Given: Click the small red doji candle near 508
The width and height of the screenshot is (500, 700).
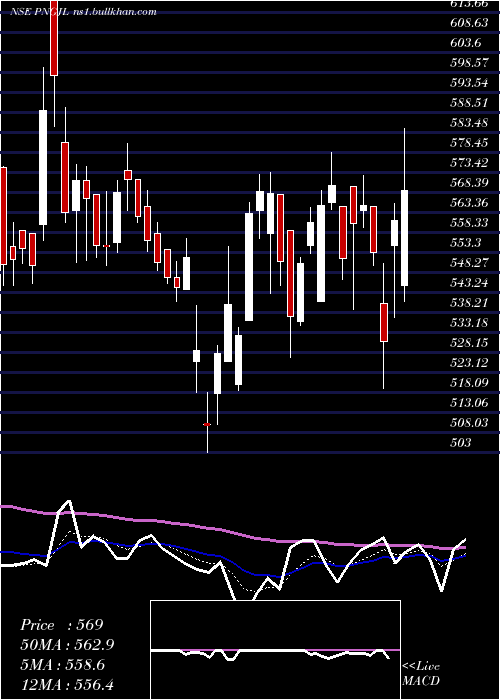Looking at the screenshot, I should pos(207,424).
